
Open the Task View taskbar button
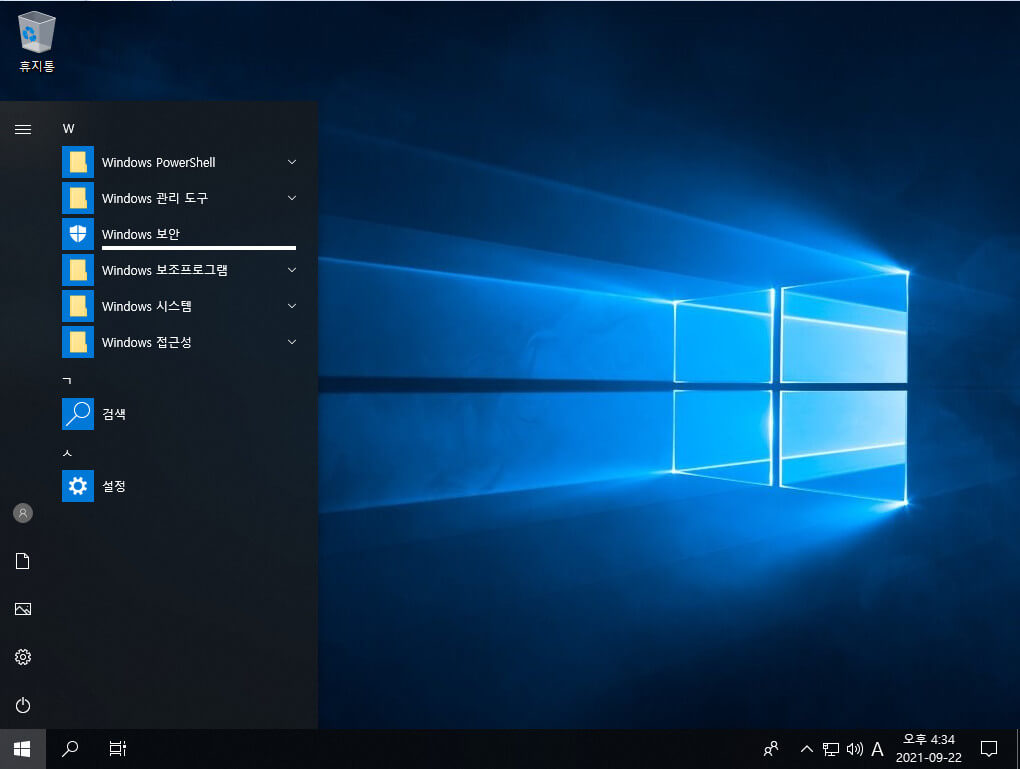pyautogui.click(x=118, y=749)
